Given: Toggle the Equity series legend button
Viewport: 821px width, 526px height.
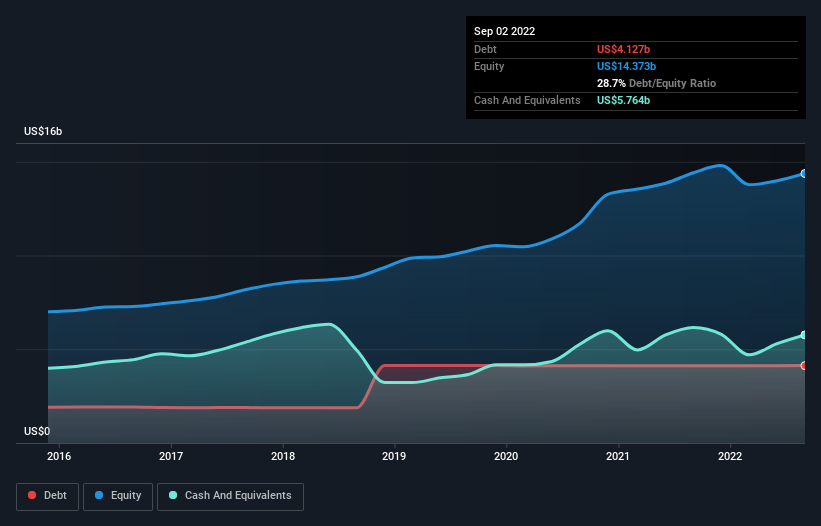Looking at the screenshot, I should (118, 496).
